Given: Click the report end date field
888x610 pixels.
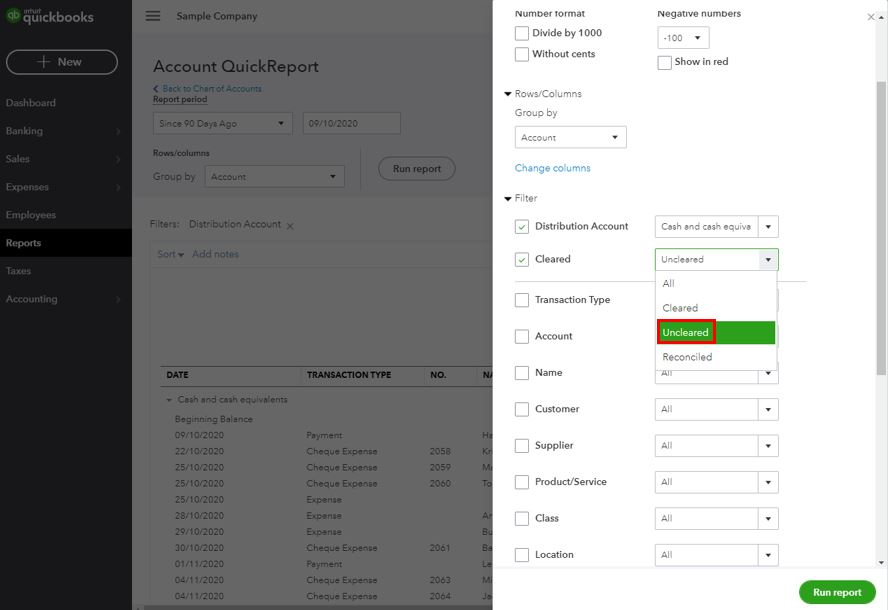Looking at the screenshot, I should pos(351,124).
